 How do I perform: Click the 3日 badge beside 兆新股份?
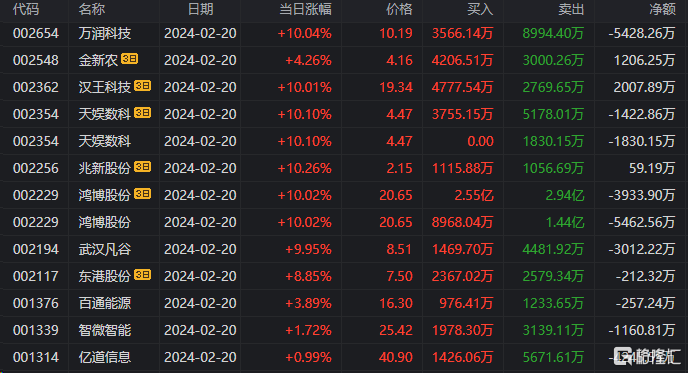click(x=143, y=167)
